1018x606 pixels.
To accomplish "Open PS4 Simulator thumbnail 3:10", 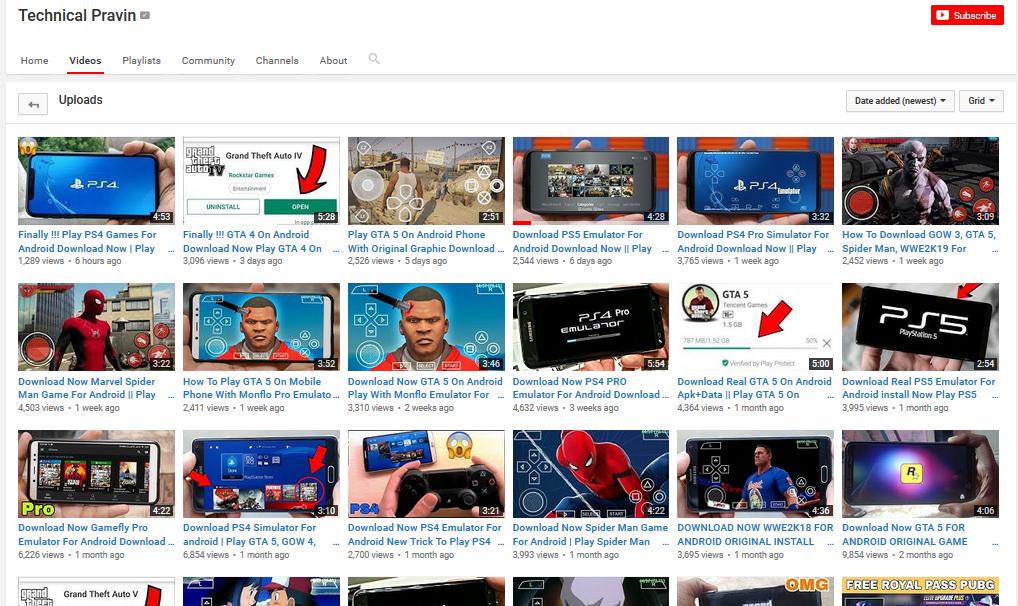I will pyautogui.click(x=261, y=473).
